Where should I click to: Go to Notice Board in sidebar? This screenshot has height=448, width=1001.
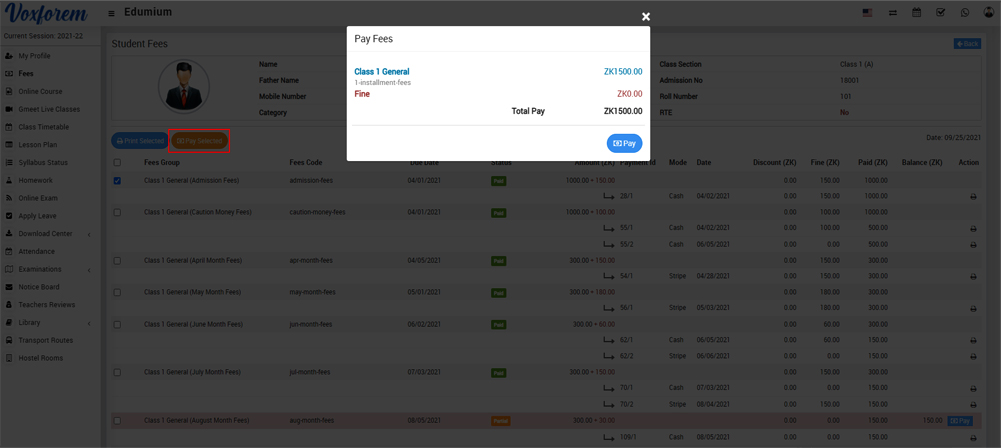click(x=38, y=287)
